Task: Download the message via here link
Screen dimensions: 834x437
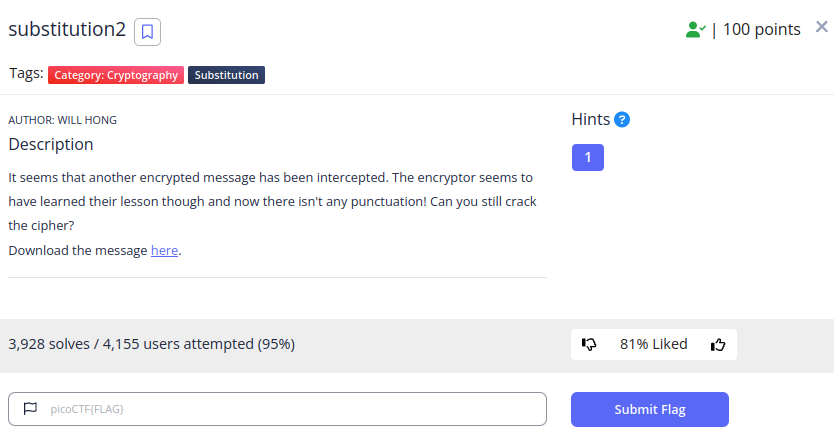Action: [x=164, y=250]
